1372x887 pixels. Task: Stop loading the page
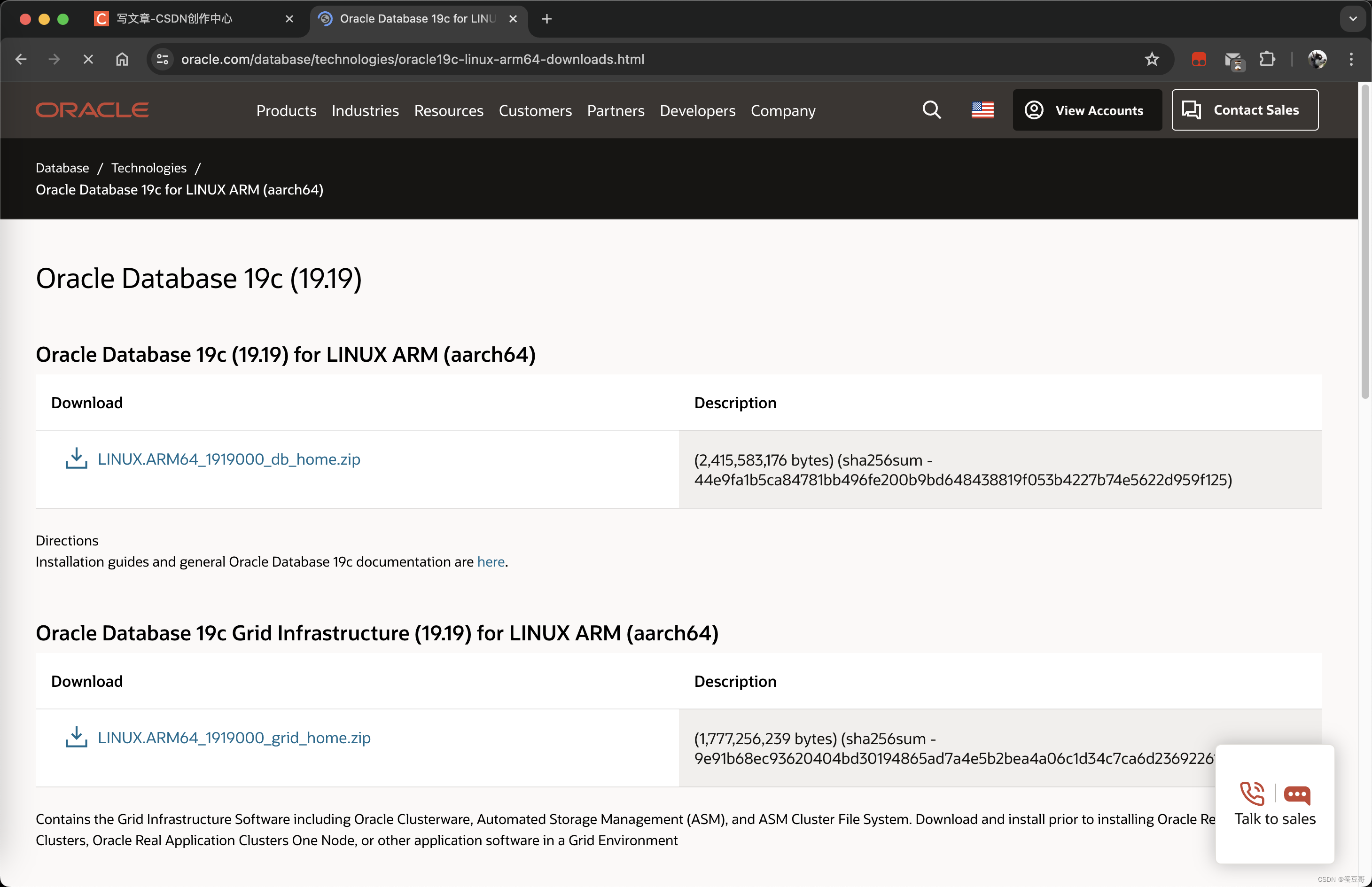[88, 59]
